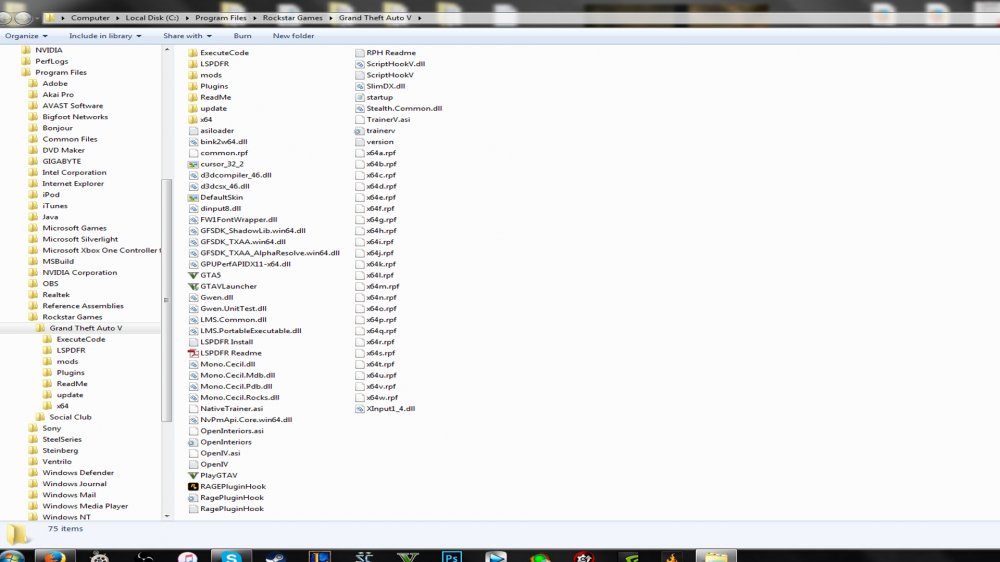The image size is (1000, 562).
Task: Select the bink2w64.dll file icon
Action: tap(193, 142)
